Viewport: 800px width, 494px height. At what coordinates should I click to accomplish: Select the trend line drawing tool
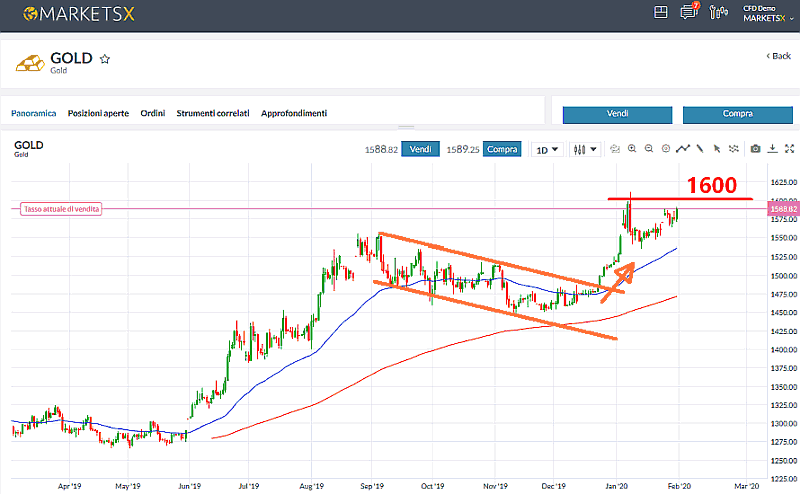[x=699, y=149]
